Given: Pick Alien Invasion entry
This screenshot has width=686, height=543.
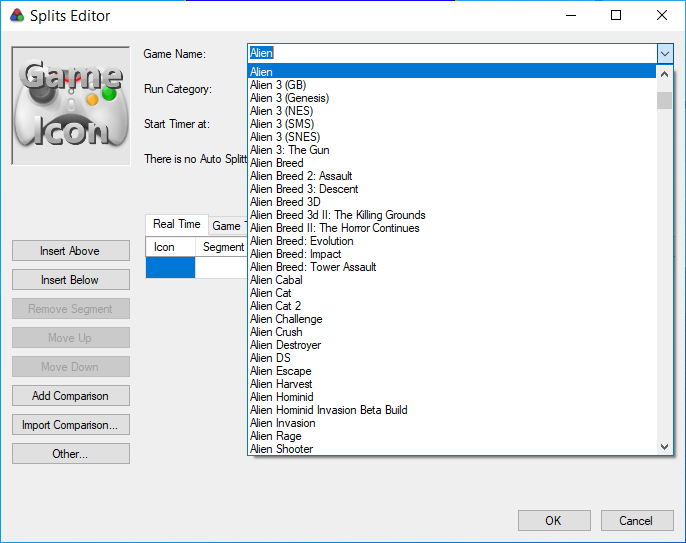Looking at the screenshot, I should pos(452,424).
